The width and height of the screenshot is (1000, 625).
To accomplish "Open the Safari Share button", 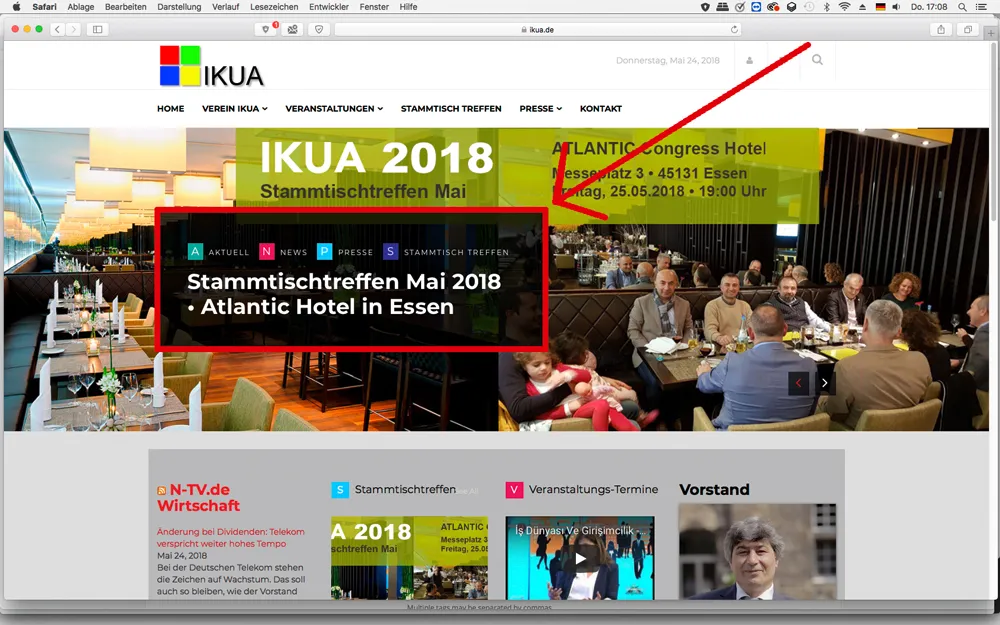I will [941, 29].
